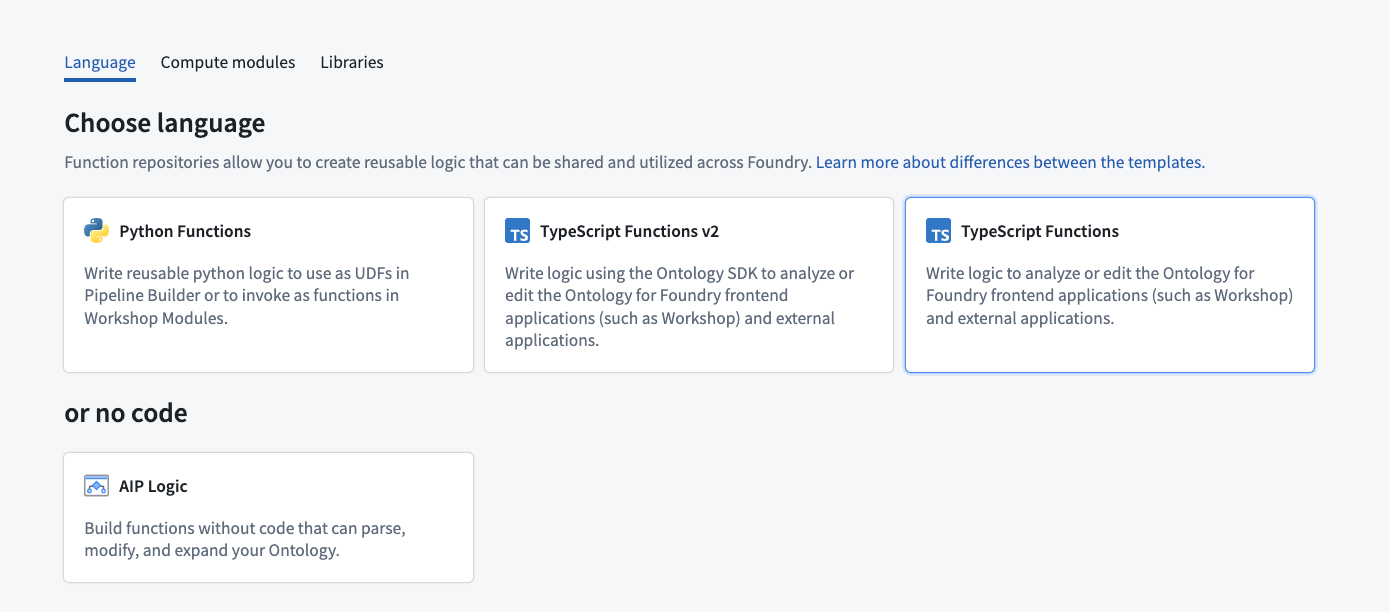Viewport: 1389px width, 612px height.
Task: Click the Python Functions description text
Action: [247, 295]
